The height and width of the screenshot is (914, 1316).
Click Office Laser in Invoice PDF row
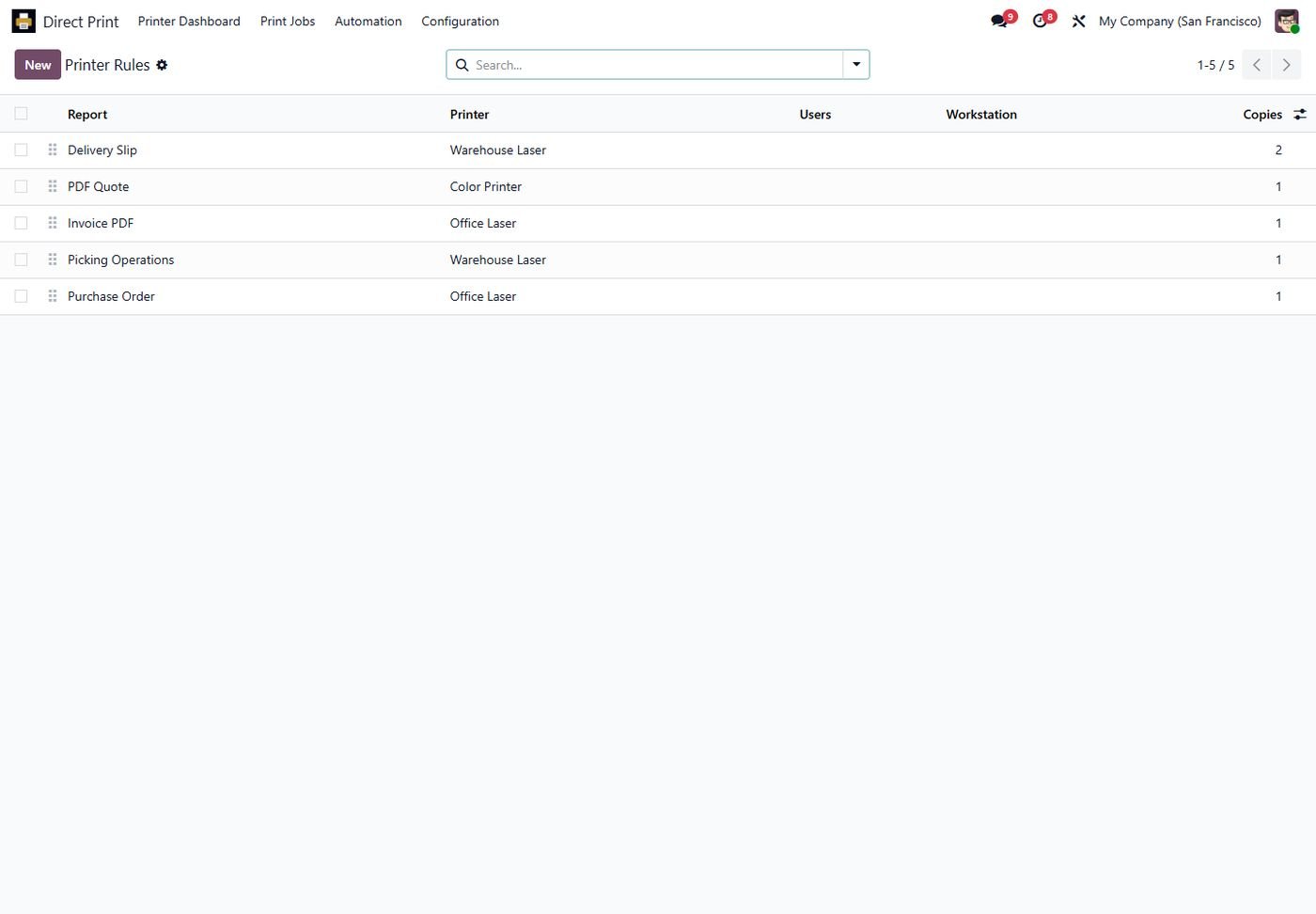point(483,223)
